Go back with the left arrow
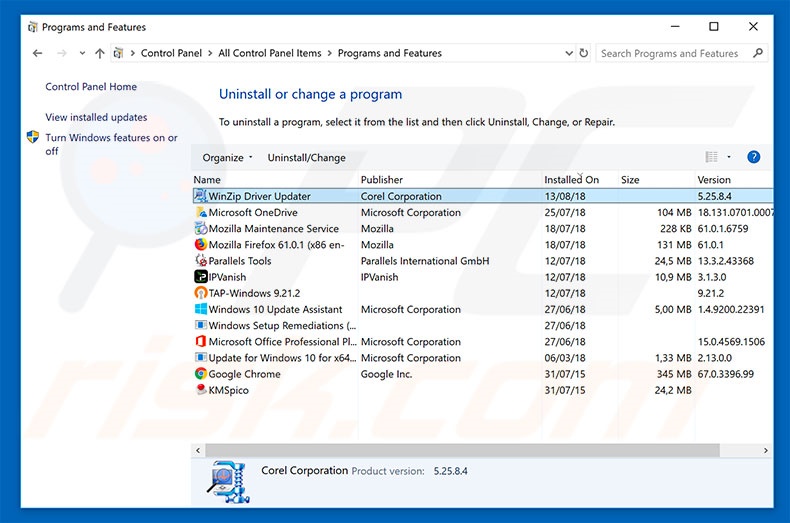Image resolution: width=790 pixels, height=523 pixels. pos(37,53)
